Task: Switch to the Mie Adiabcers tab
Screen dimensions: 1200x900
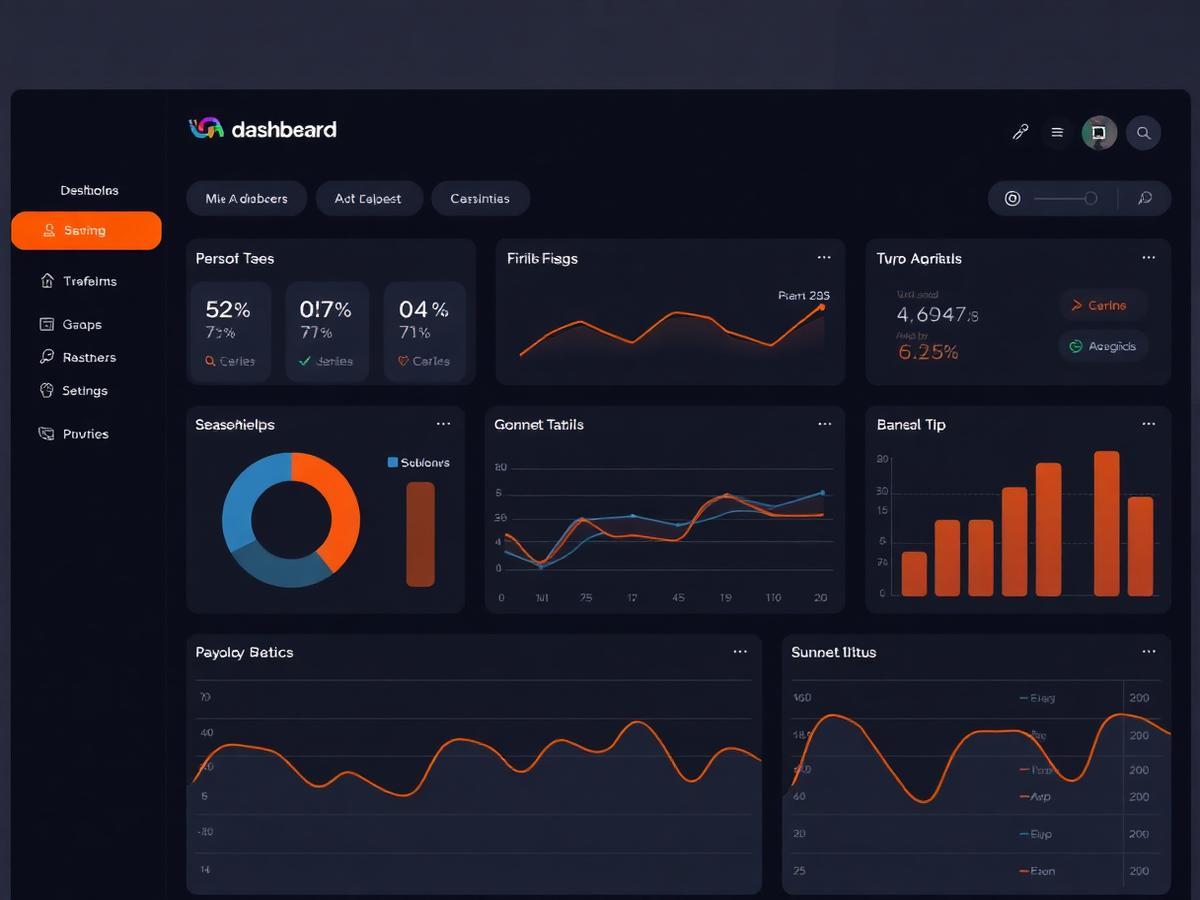Action: tap(247, 198)
